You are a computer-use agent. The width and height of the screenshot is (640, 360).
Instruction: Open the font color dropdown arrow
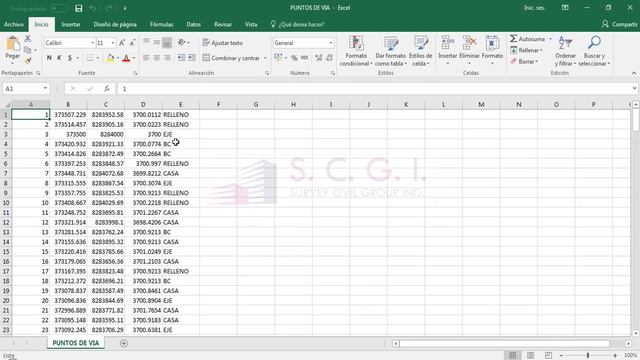coord(134,58)
